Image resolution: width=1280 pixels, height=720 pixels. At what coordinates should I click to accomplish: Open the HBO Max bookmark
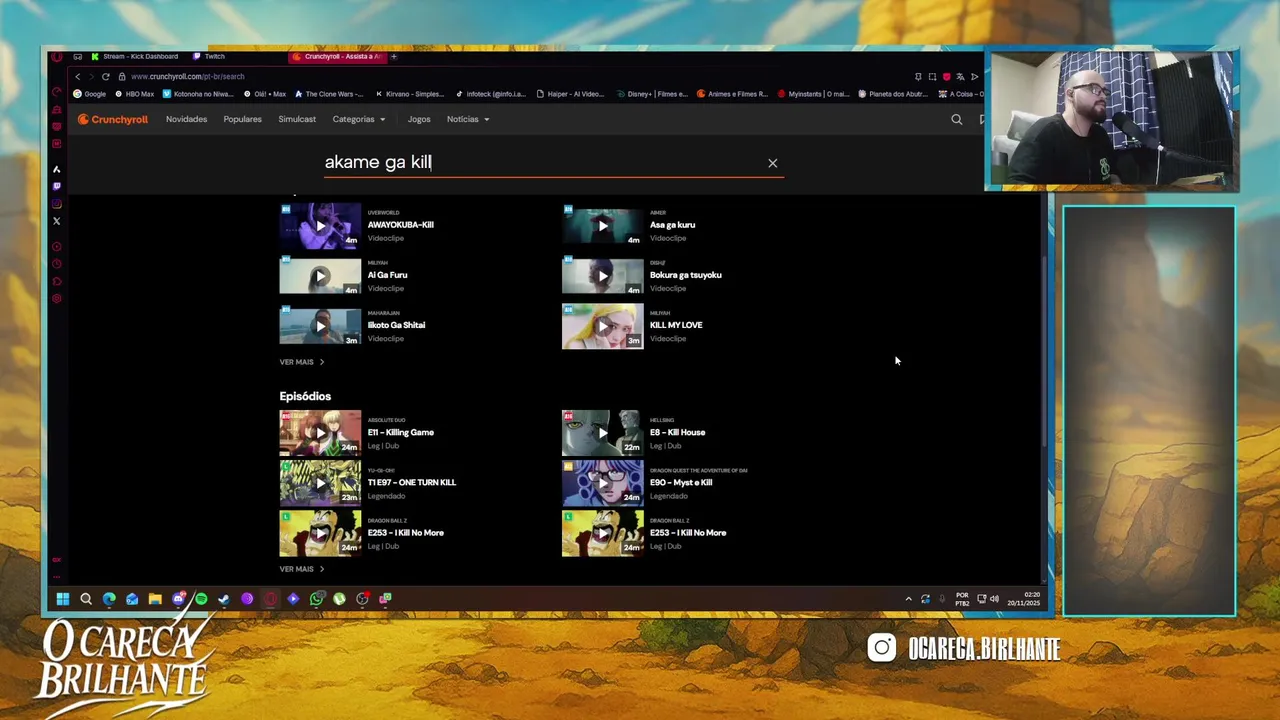coord(135,94)
